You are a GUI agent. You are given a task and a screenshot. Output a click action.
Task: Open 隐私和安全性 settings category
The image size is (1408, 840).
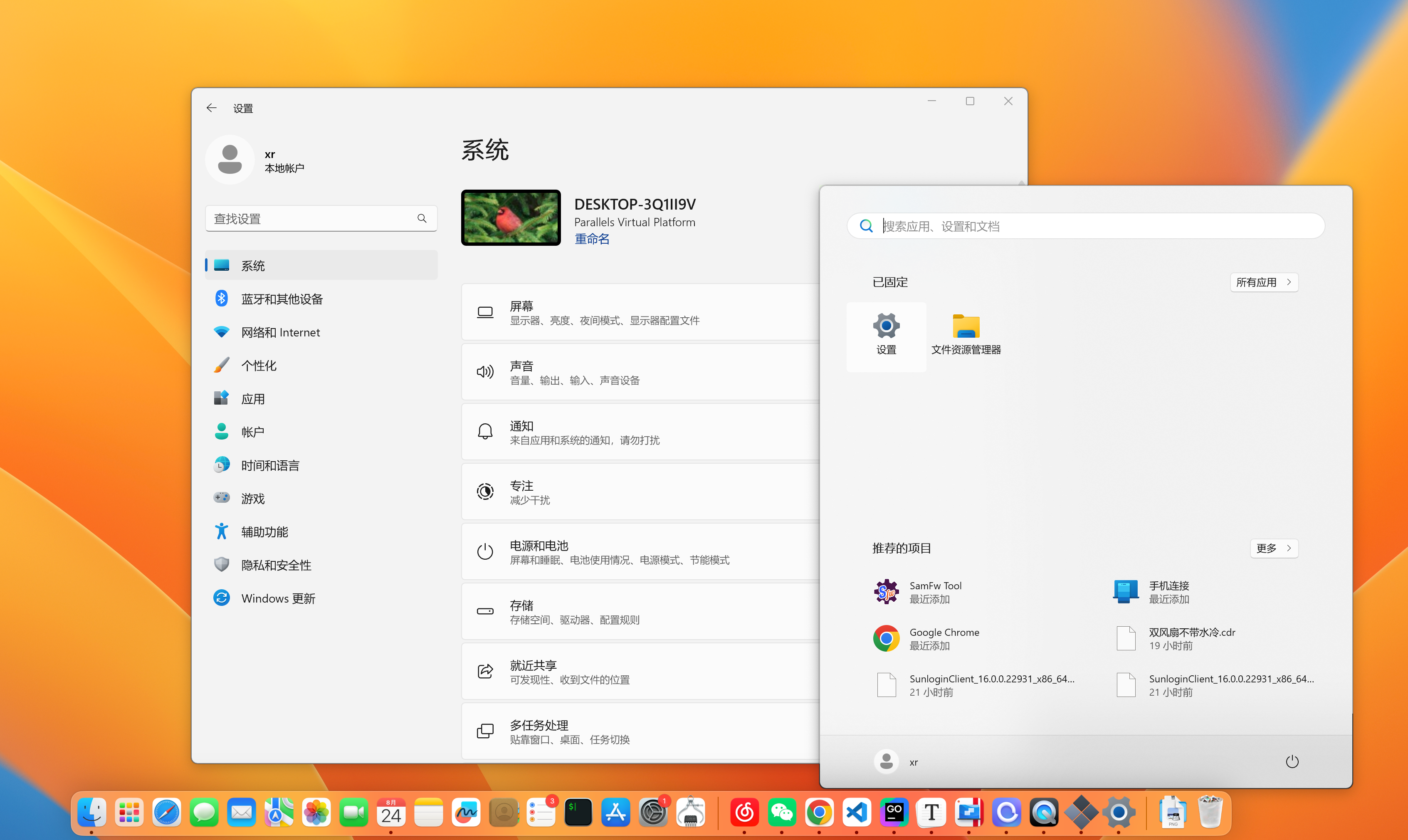[321, 565]
